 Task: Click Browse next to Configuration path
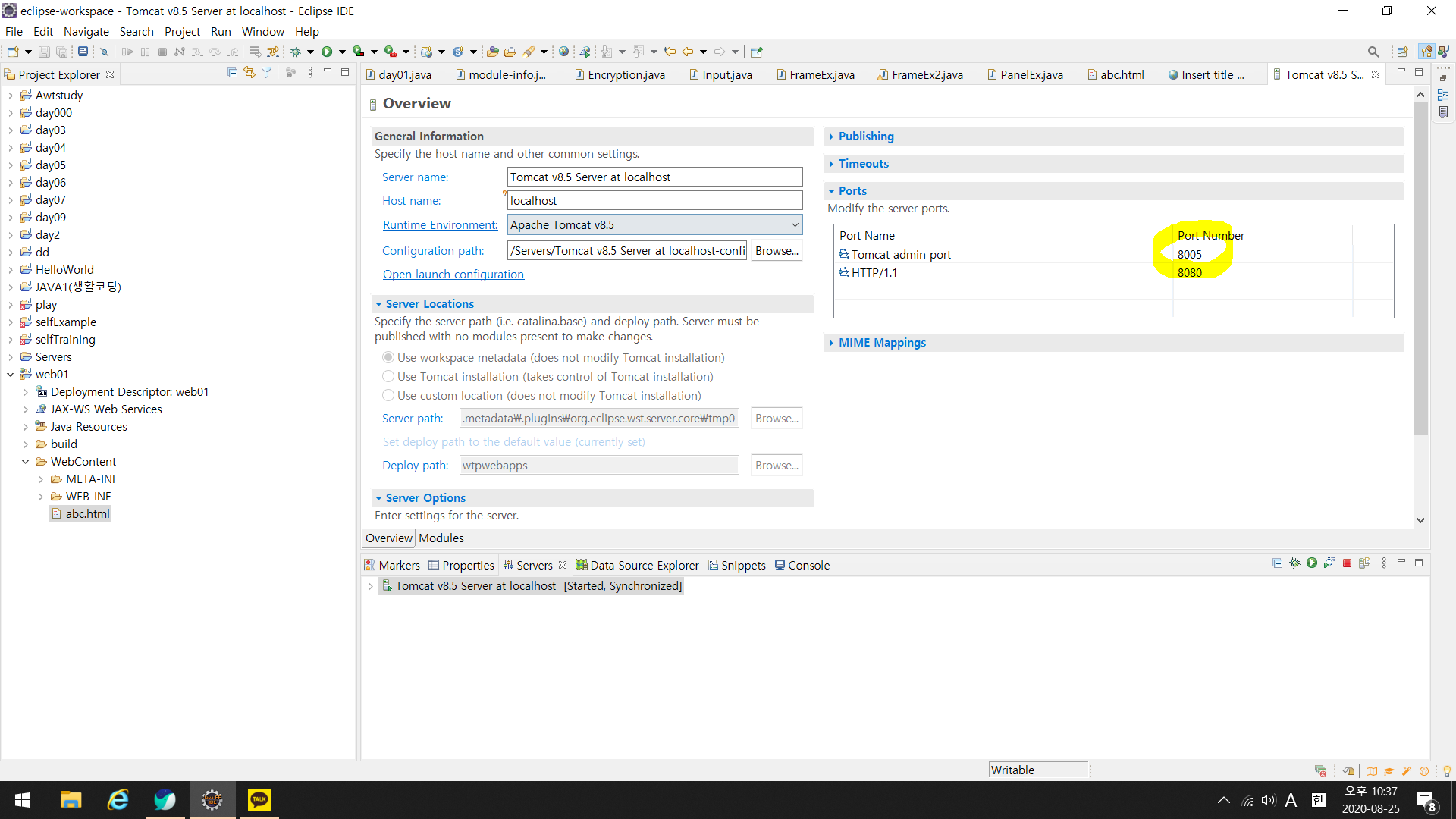click(777, 250)
